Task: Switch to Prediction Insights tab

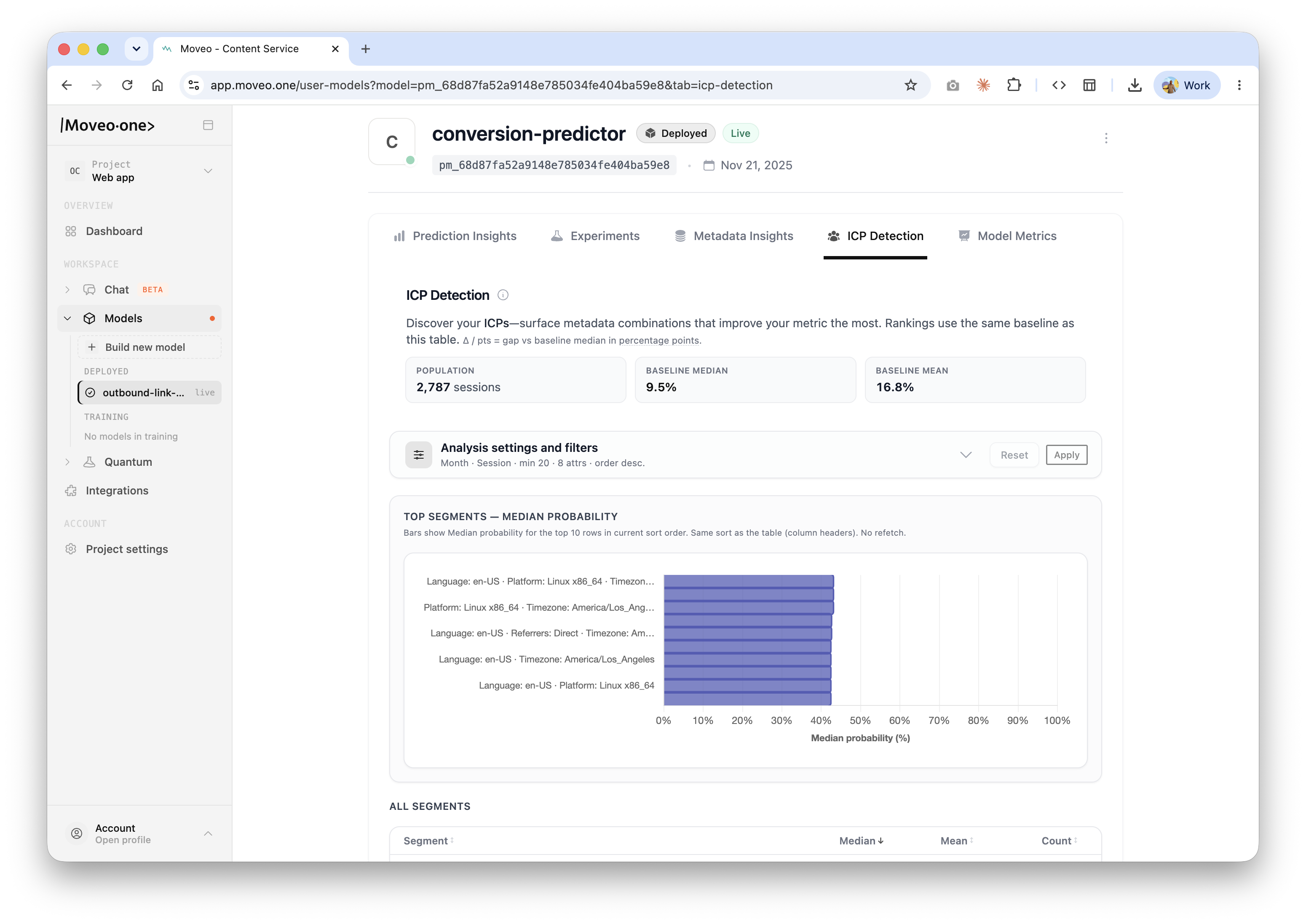Action: (x=455, y=236)
